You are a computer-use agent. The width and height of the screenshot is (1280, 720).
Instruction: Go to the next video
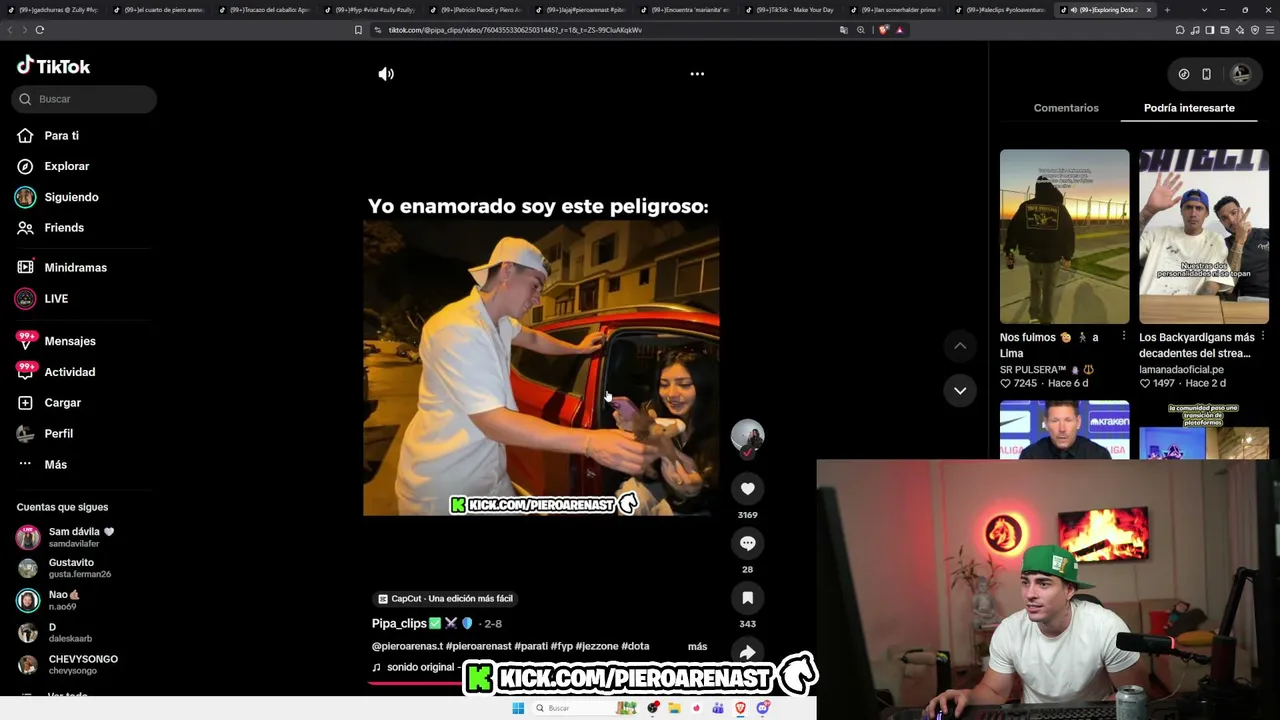(960, 390)
